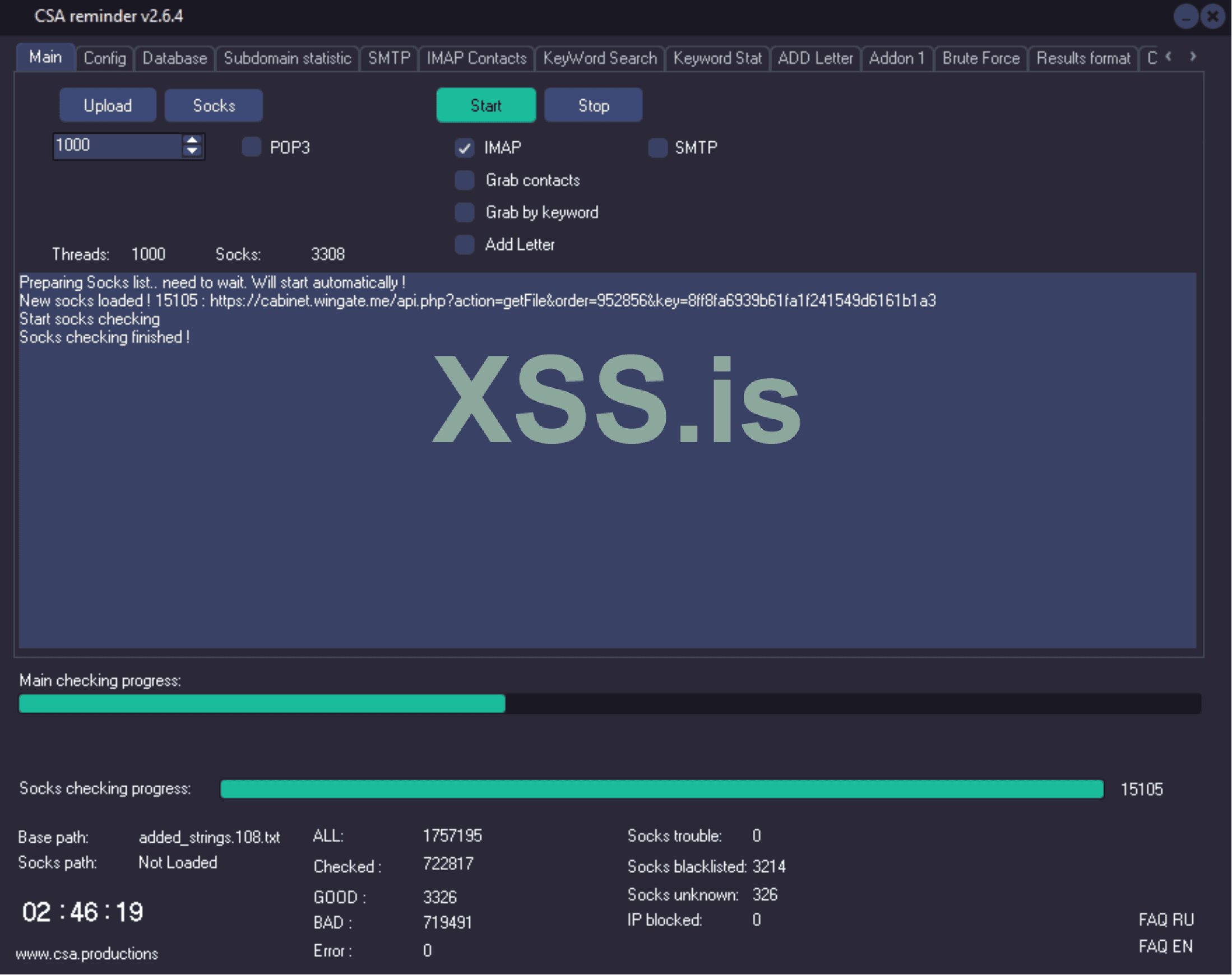Switch to the Config tab
This screenshot has height=975, width=1232.
click(x=104, y=58)
